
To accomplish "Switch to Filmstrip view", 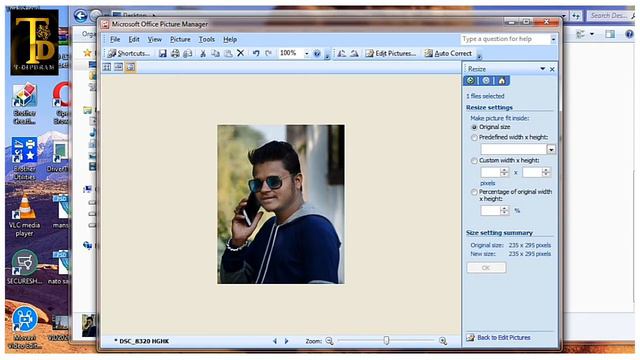I will point(118,67).
